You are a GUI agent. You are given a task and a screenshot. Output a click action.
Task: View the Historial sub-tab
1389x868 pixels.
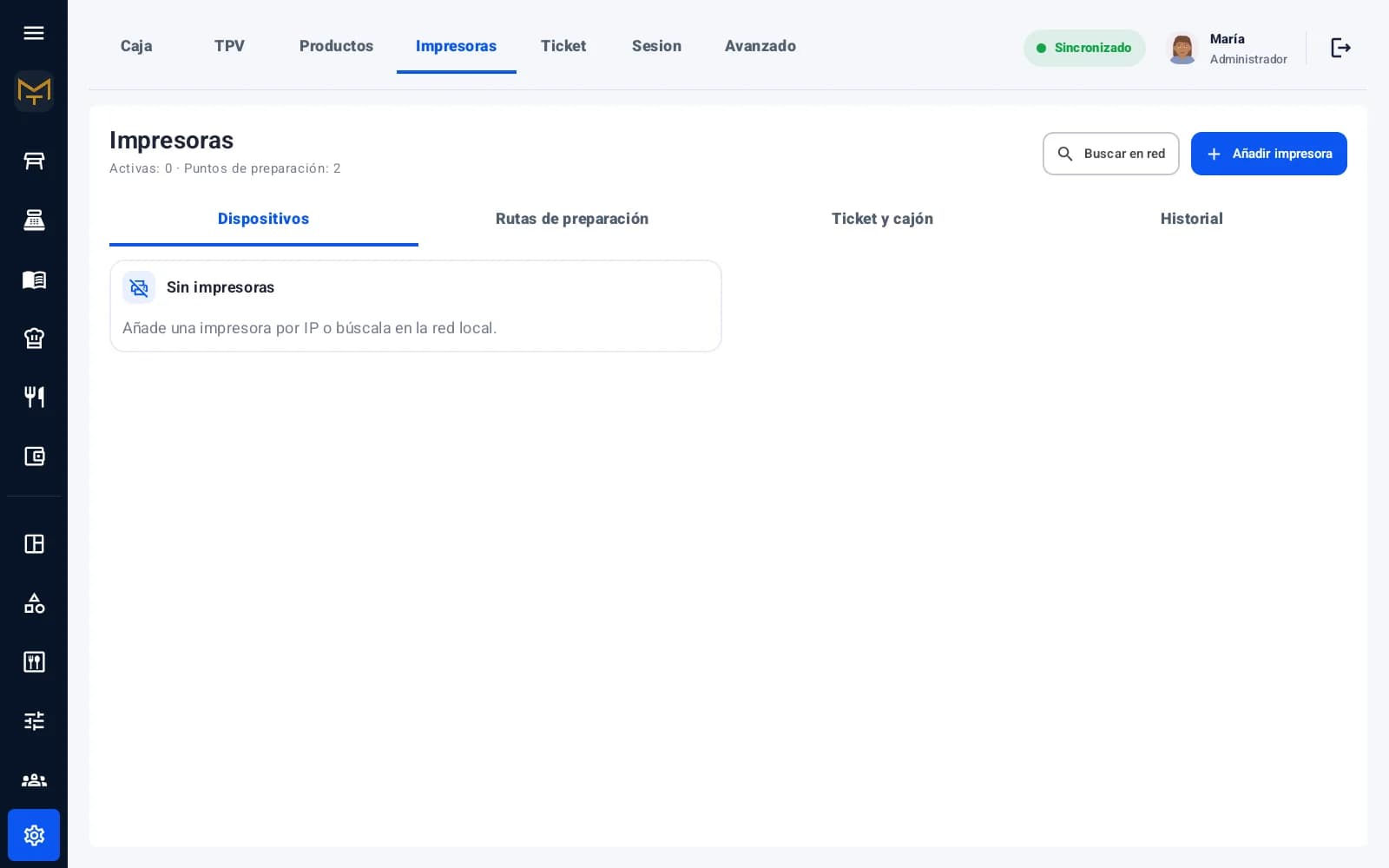pyautogui.click(x=1192, y=219)
